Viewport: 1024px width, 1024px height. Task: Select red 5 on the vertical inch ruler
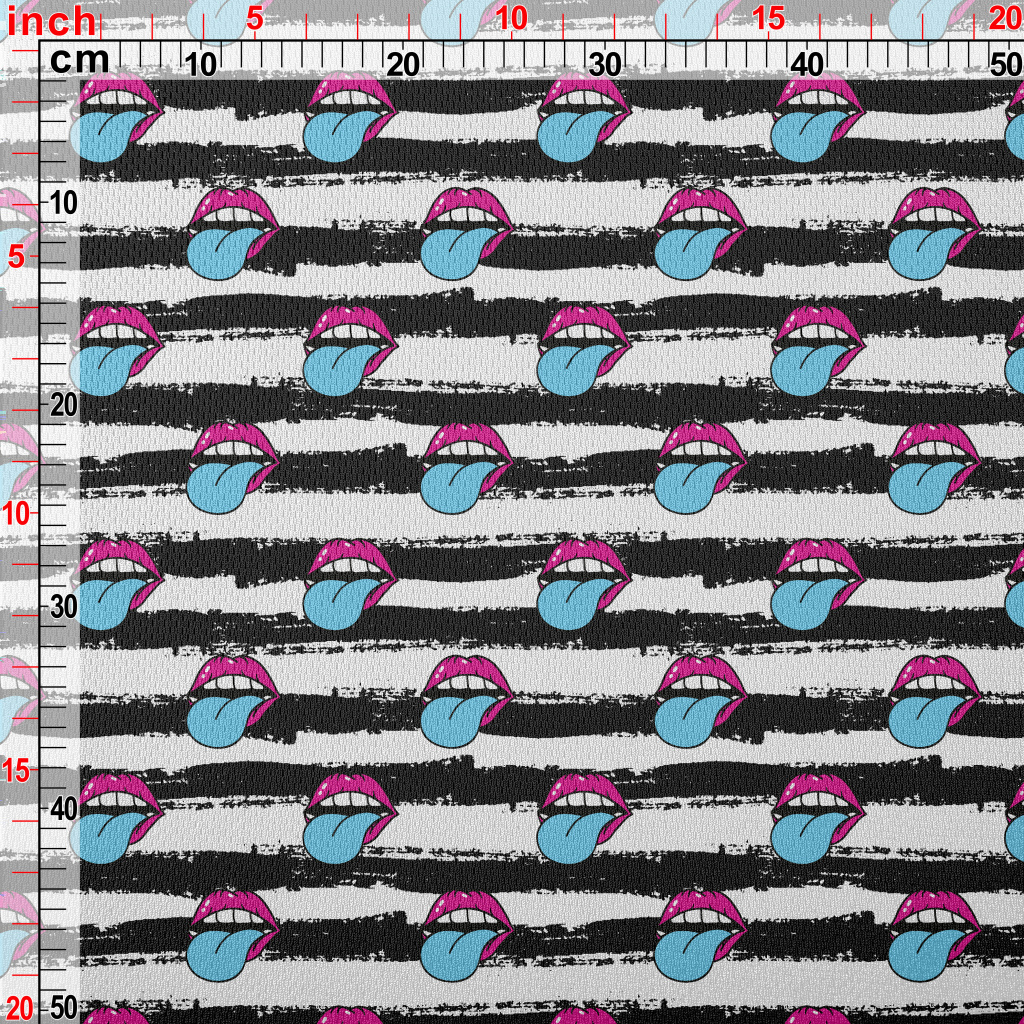pyautogui.click(x=17, y=257)
